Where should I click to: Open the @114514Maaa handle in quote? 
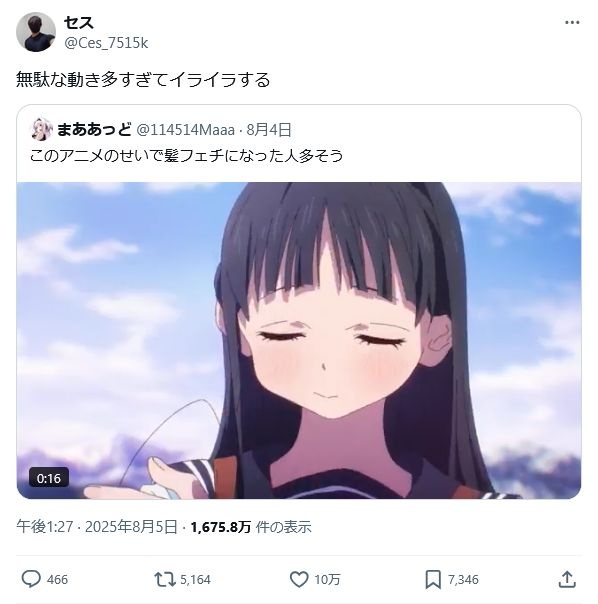[x=186, y=130]
